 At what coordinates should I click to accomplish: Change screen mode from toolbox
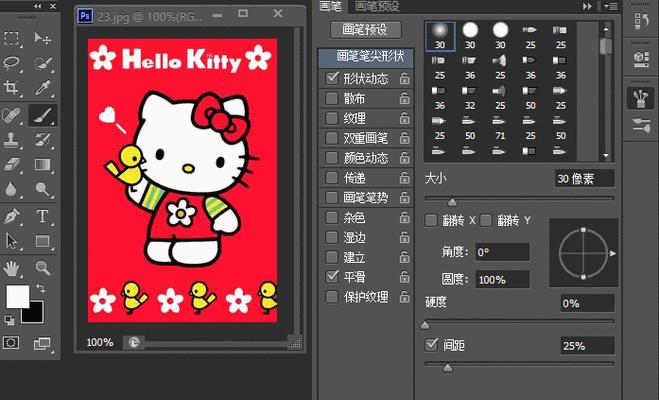pos(42,344)
